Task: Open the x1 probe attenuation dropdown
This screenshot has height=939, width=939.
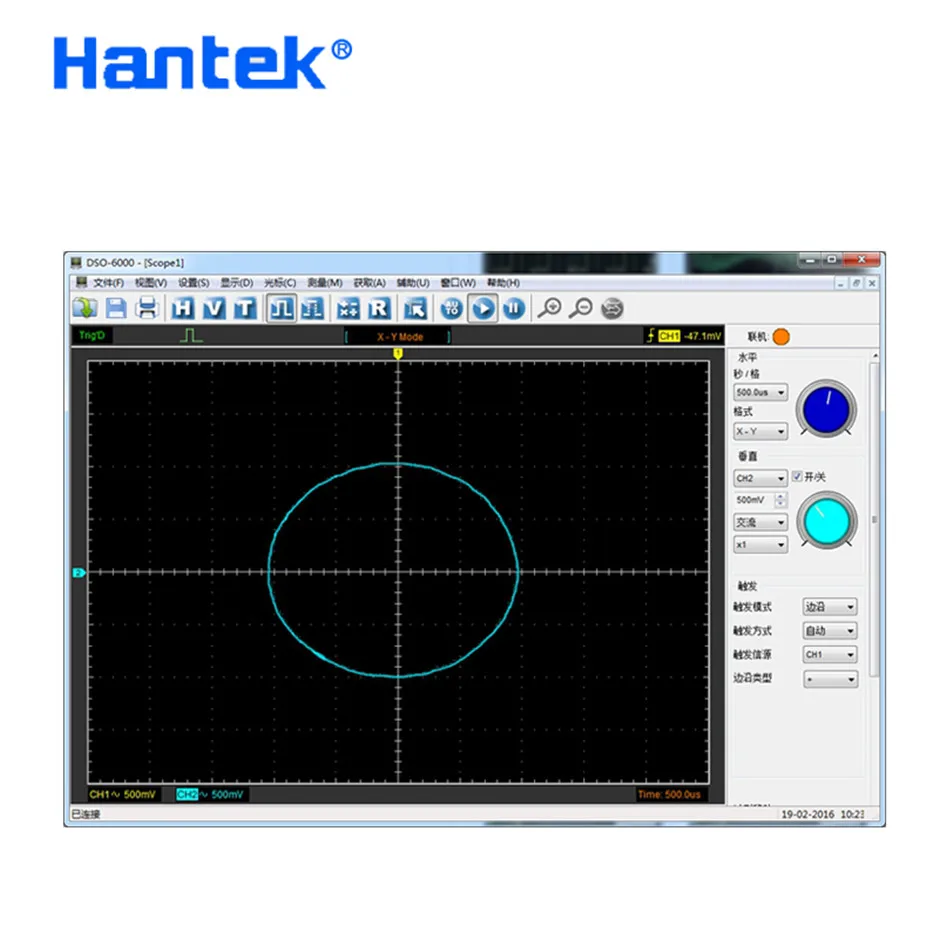Action: coord(761,544)
